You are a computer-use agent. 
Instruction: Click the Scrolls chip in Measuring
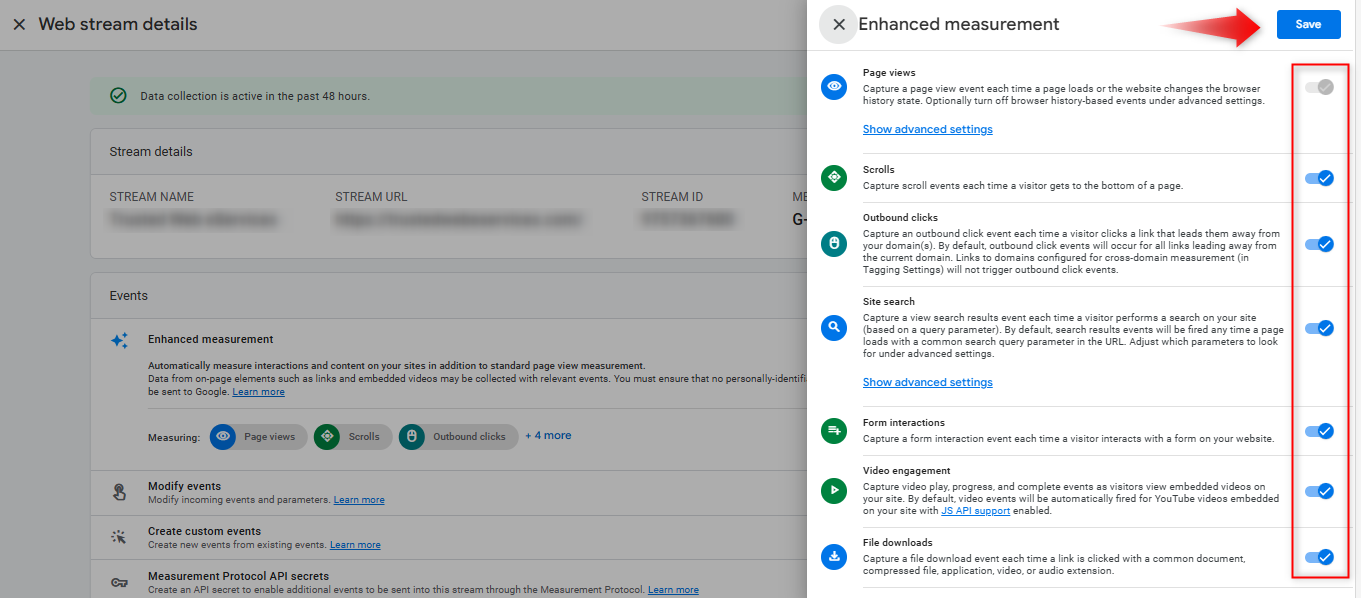[352, 437]
